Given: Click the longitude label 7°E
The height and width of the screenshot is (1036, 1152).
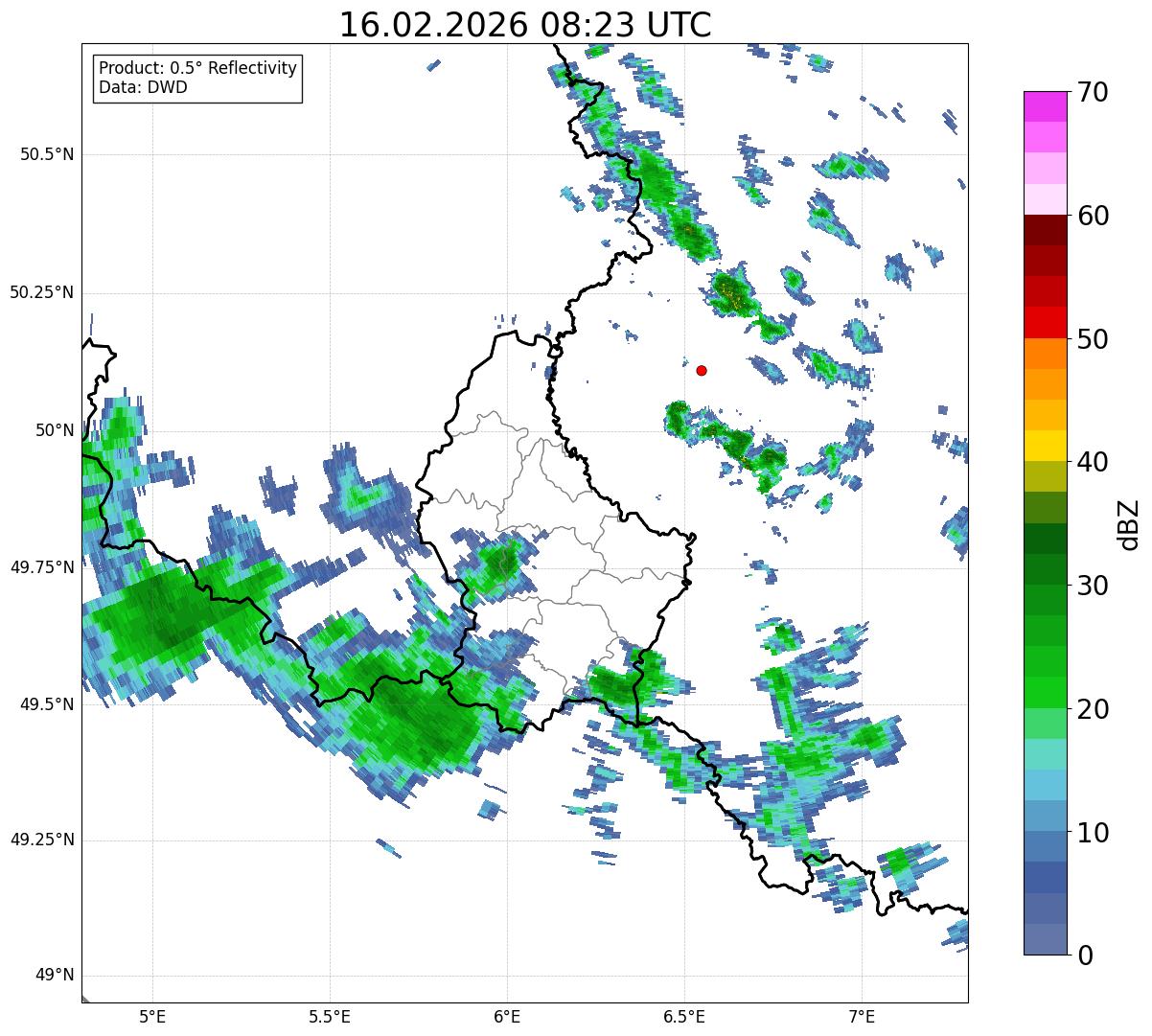Looking at the screenshot, I should coord(862,1016).
